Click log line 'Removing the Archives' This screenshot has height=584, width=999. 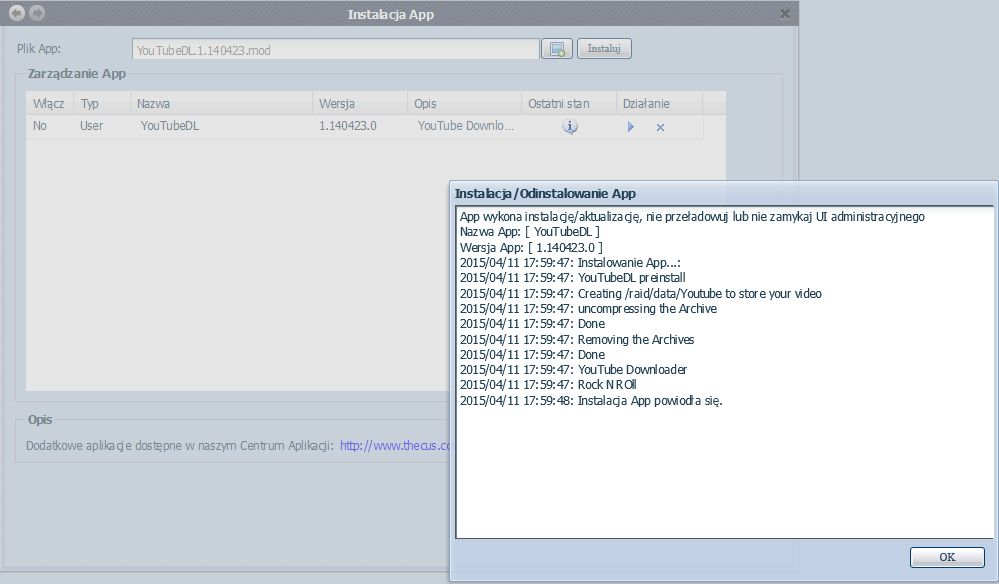pyautogui.click(x=577, y=339)
